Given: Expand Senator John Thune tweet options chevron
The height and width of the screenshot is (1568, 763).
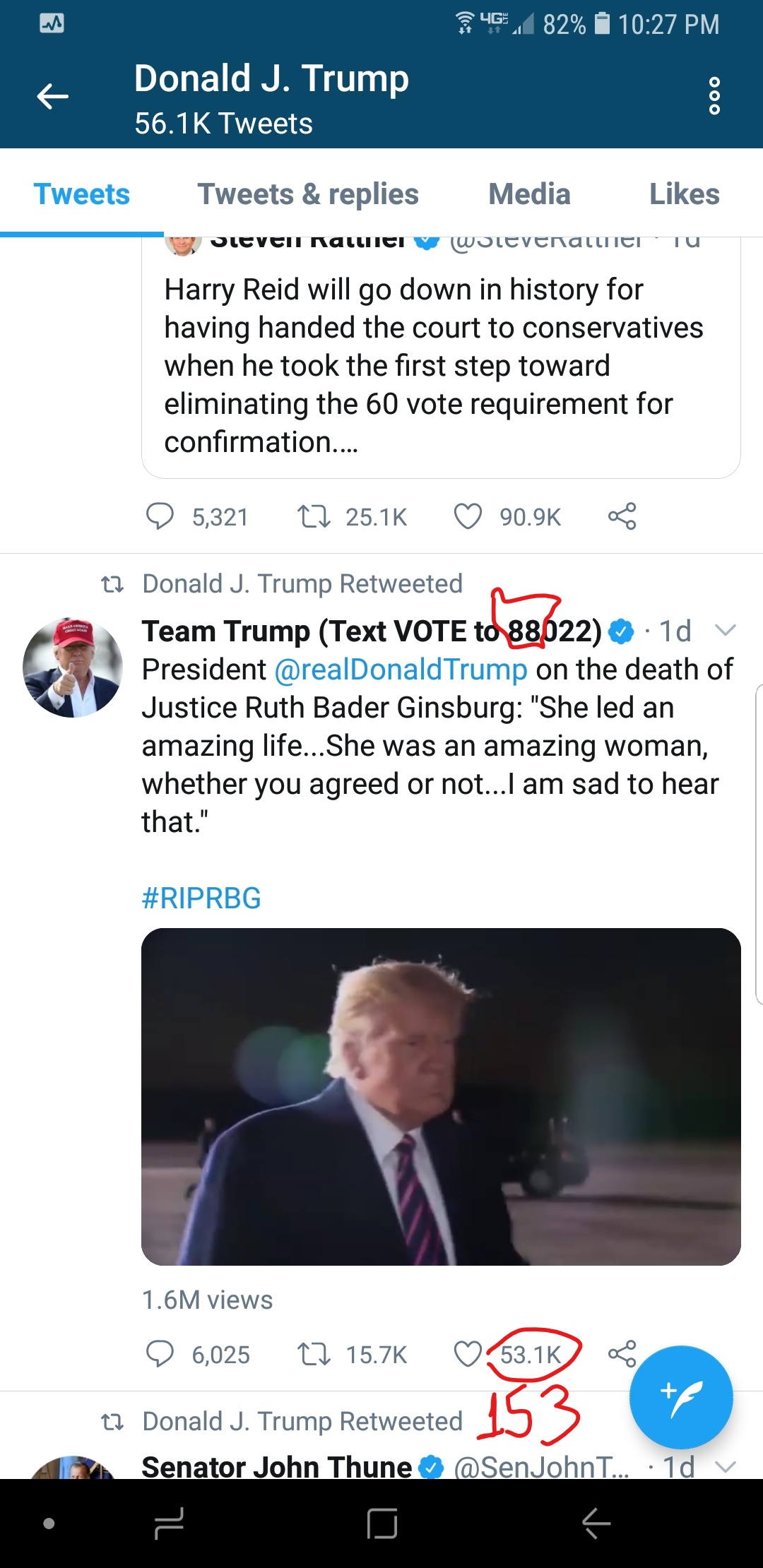Looking at the screenshot, I should coord(726,1468).
